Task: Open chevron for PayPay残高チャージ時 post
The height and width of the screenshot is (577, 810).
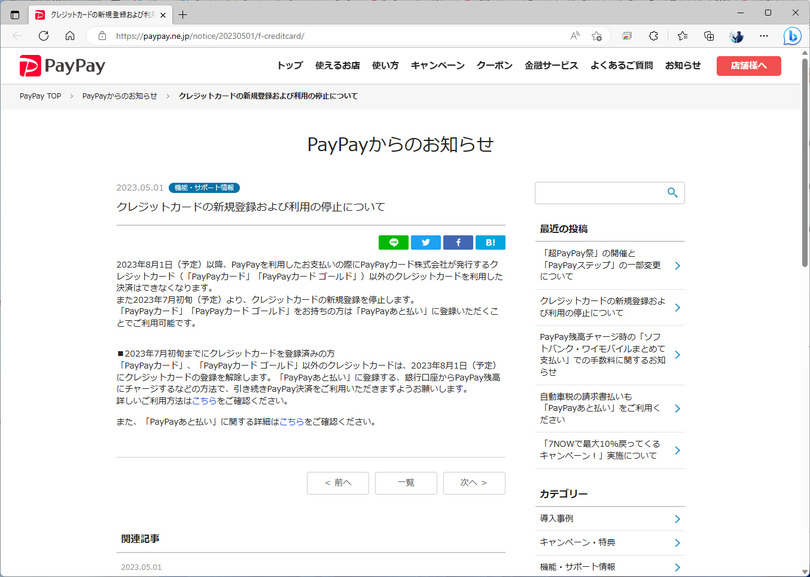Action: (677, 355)
